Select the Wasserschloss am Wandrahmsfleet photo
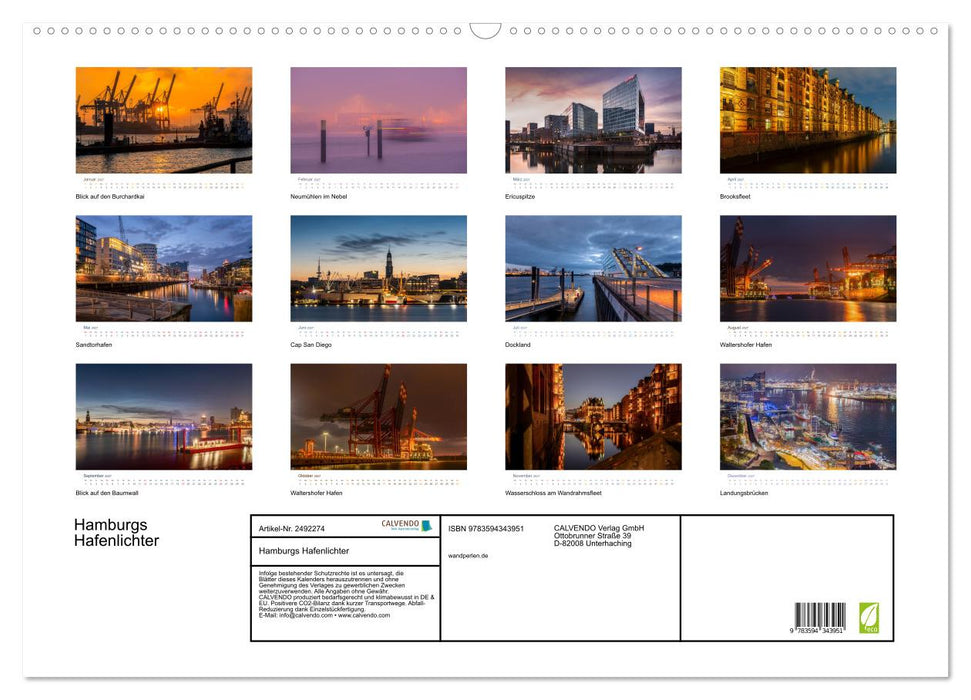The image size is (971, 700). [593, 416]
